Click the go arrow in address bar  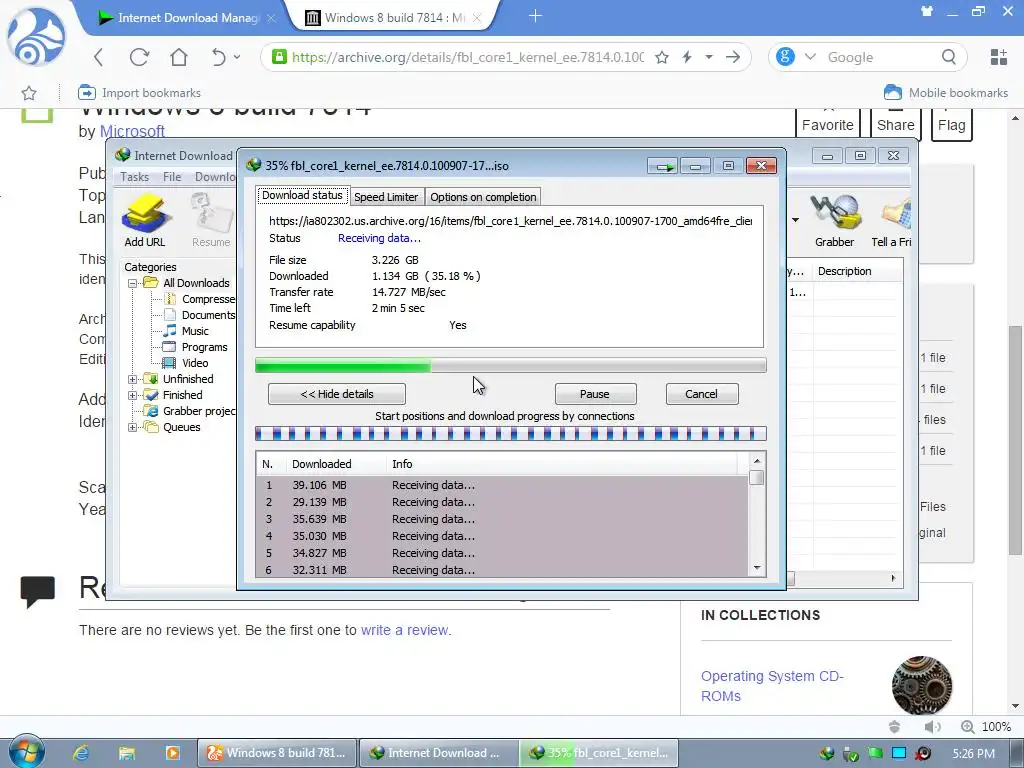tap(733, 57)
